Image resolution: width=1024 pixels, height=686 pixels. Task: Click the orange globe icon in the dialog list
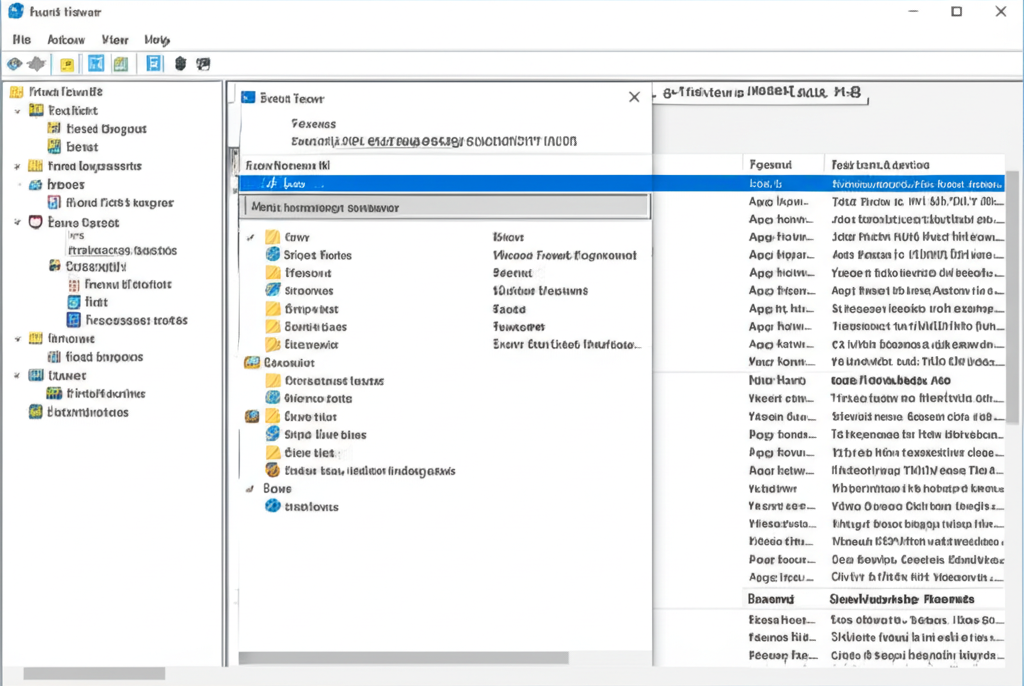pos(273,470)
